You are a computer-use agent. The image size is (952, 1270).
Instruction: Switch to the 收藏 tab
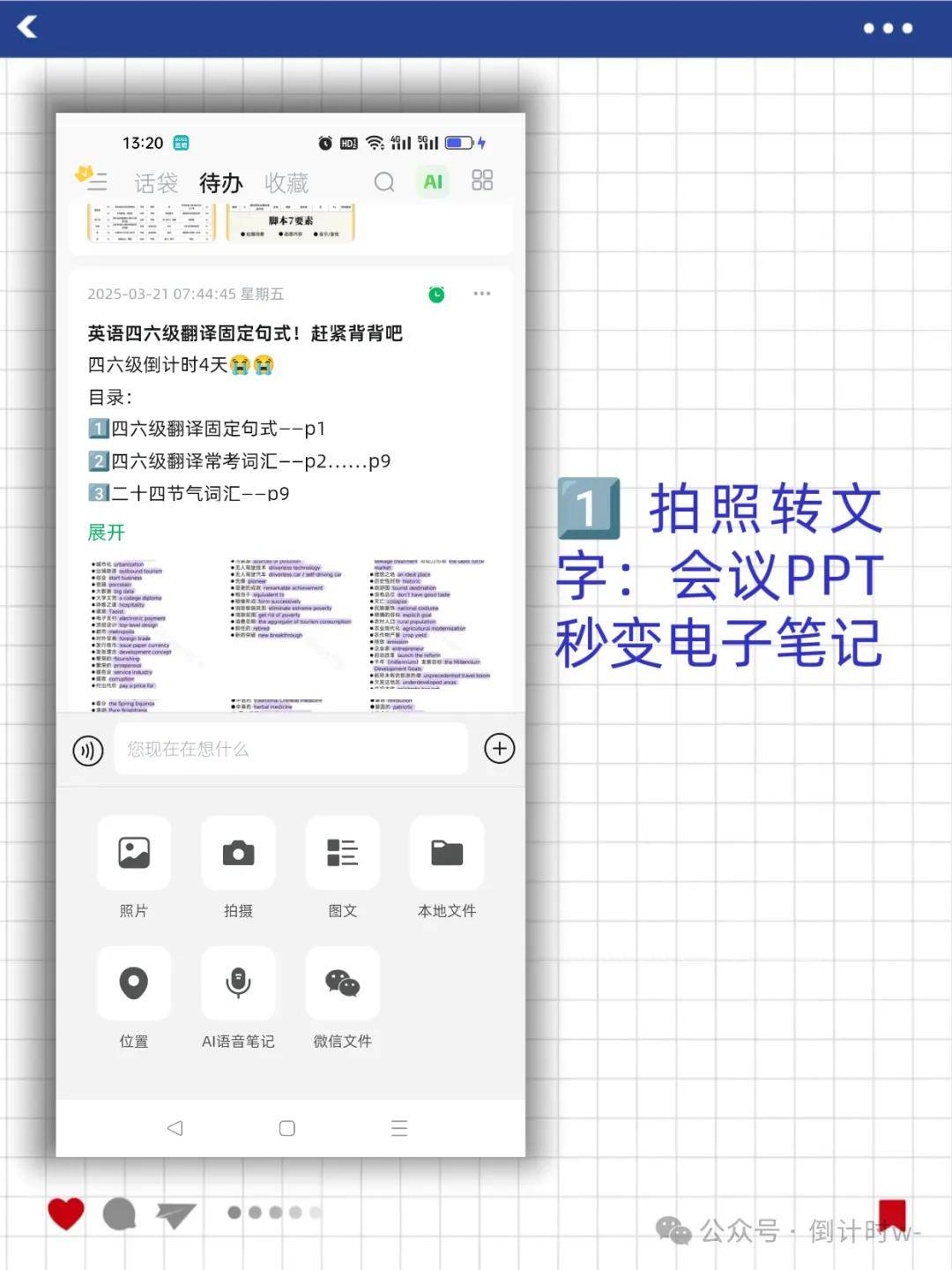pos(286,183)
